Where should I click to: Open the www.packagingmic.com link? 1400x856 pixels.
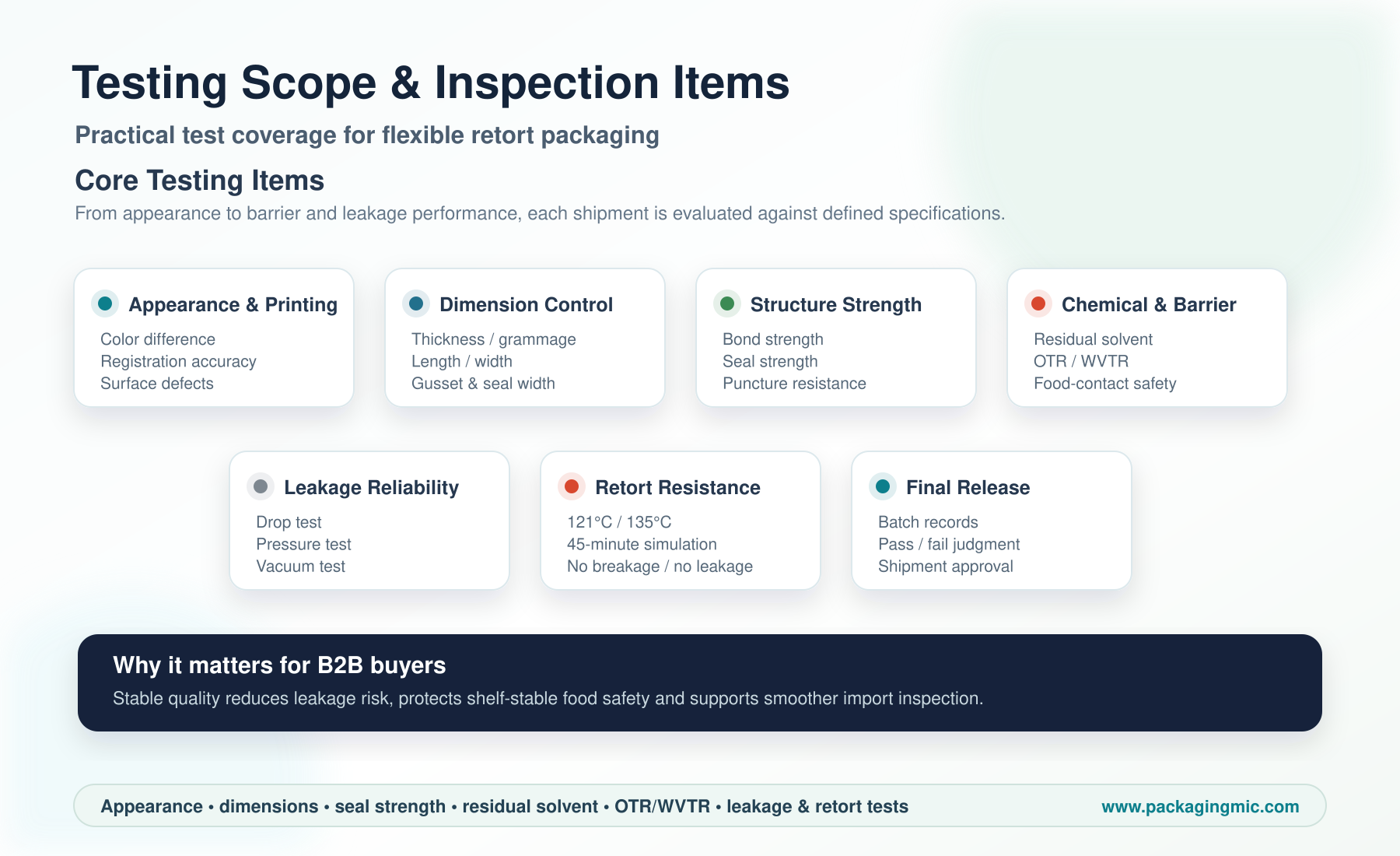point(1200,806)
